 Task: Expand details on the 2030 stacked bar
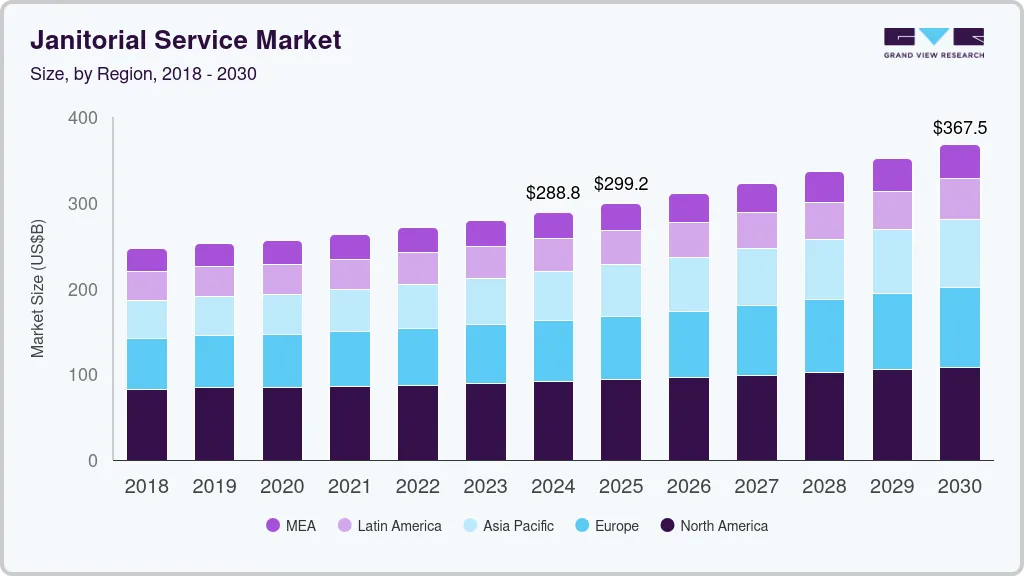(x=960, y=300)
